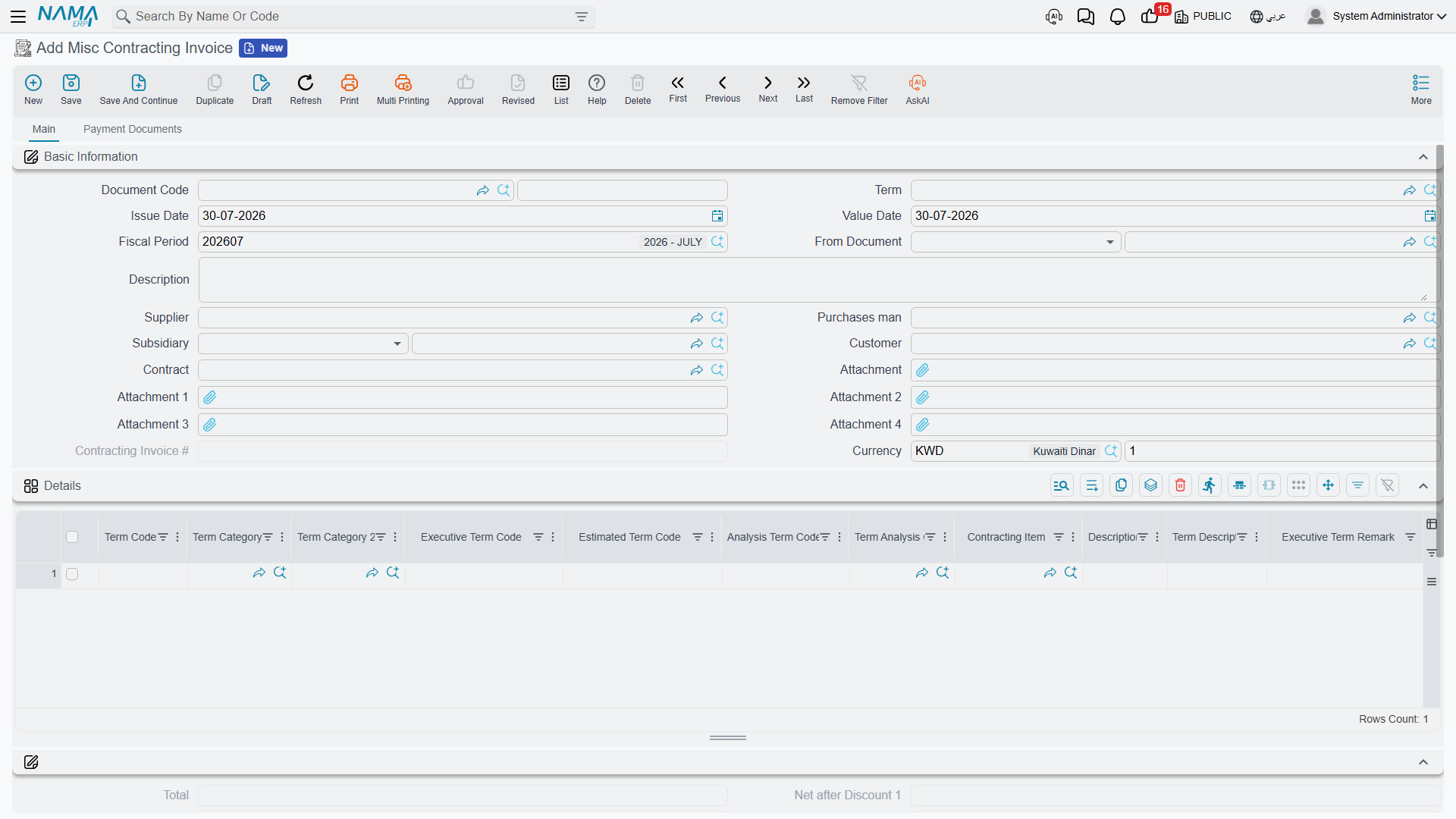The width and height of the screenshot is (1456, 819).
Task: Click PUBLIC company selector
Action: [1203, 16]
